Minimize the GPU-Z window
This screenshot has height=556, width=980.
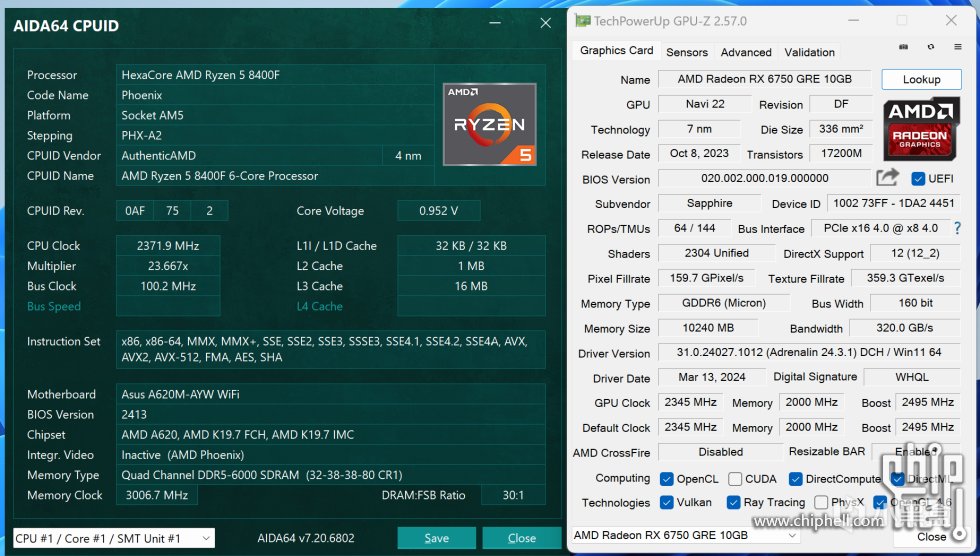853,21
